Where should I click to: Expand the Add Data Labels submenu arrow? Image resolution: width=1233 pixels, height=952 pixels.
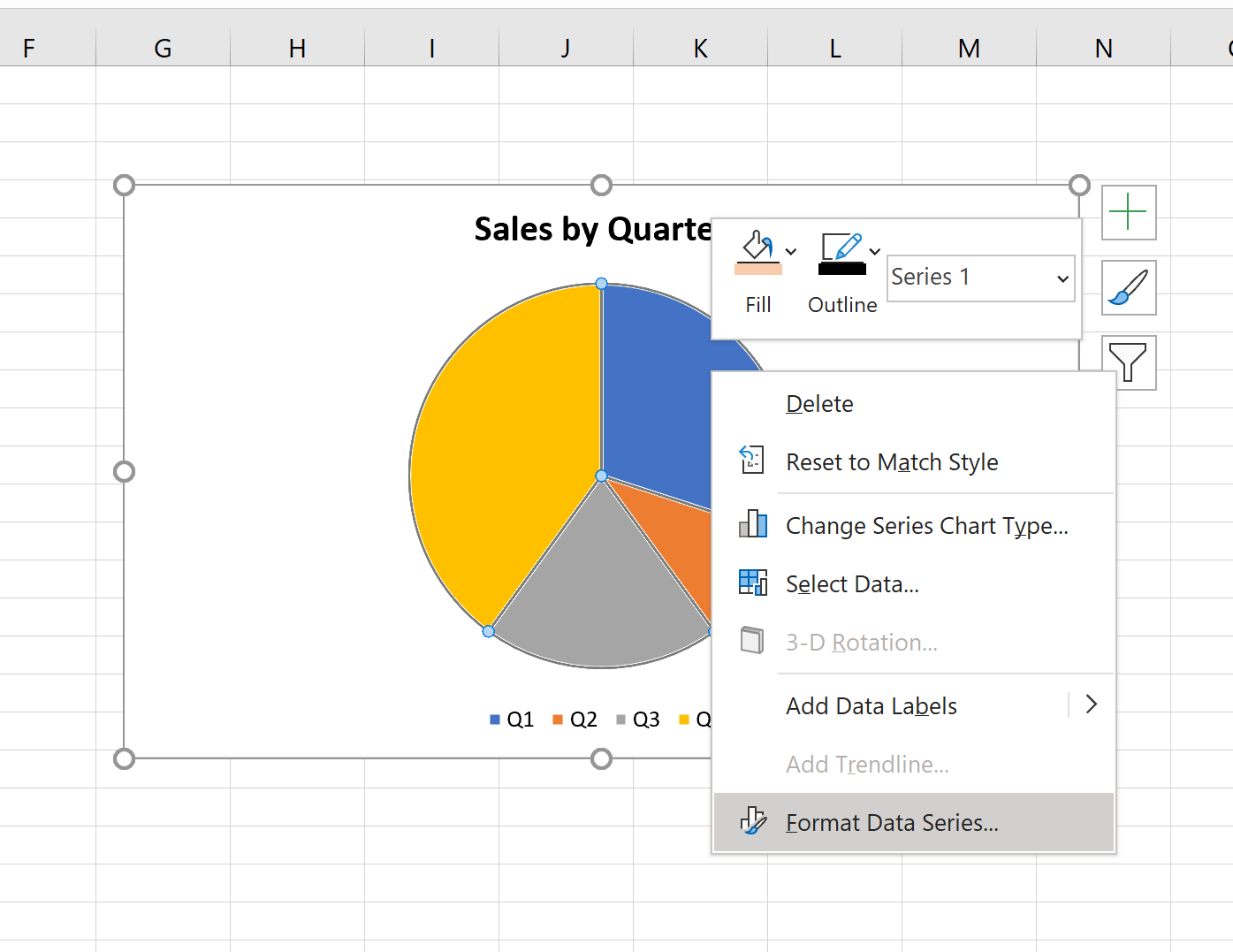pos(1092,704)
